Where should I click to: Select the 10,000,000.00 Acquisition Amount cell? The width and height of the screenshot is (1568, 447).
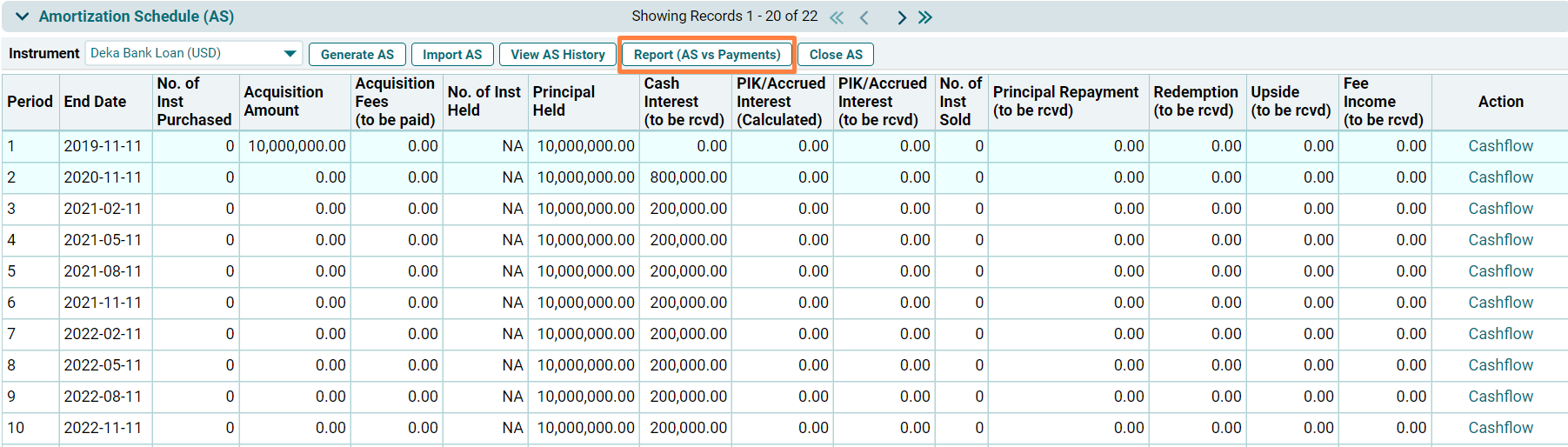[297, 146]
